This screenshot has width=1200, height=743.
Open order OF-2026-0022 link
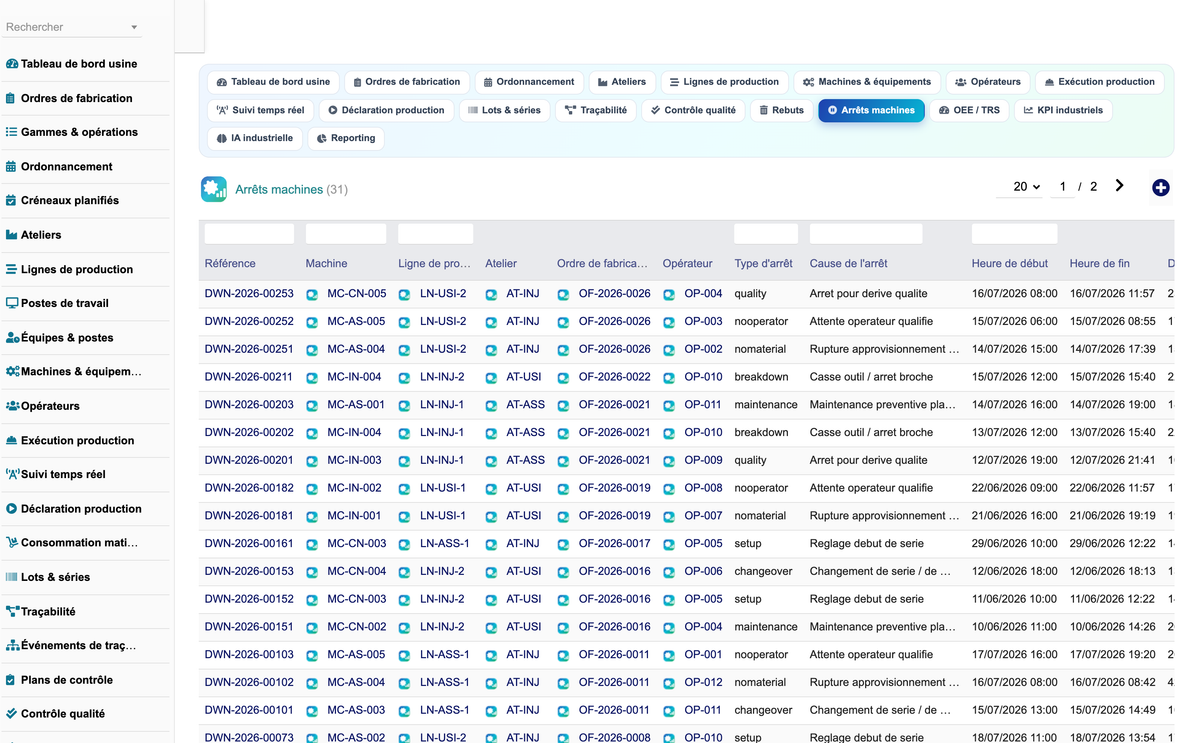coord(614,377)
